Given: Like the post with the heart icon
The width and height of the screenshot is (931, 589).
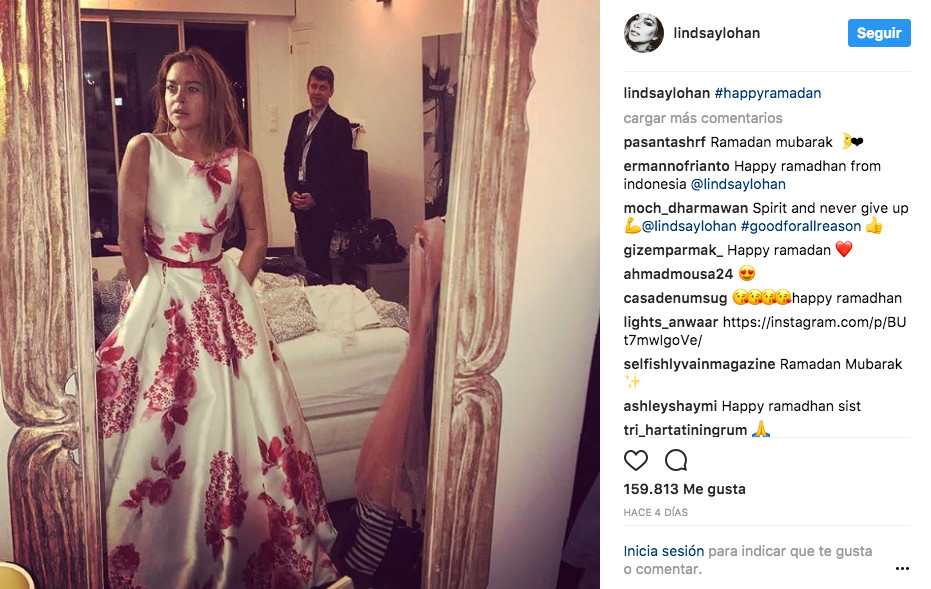Looking at the screenshot, I should [x=635, y=460].
